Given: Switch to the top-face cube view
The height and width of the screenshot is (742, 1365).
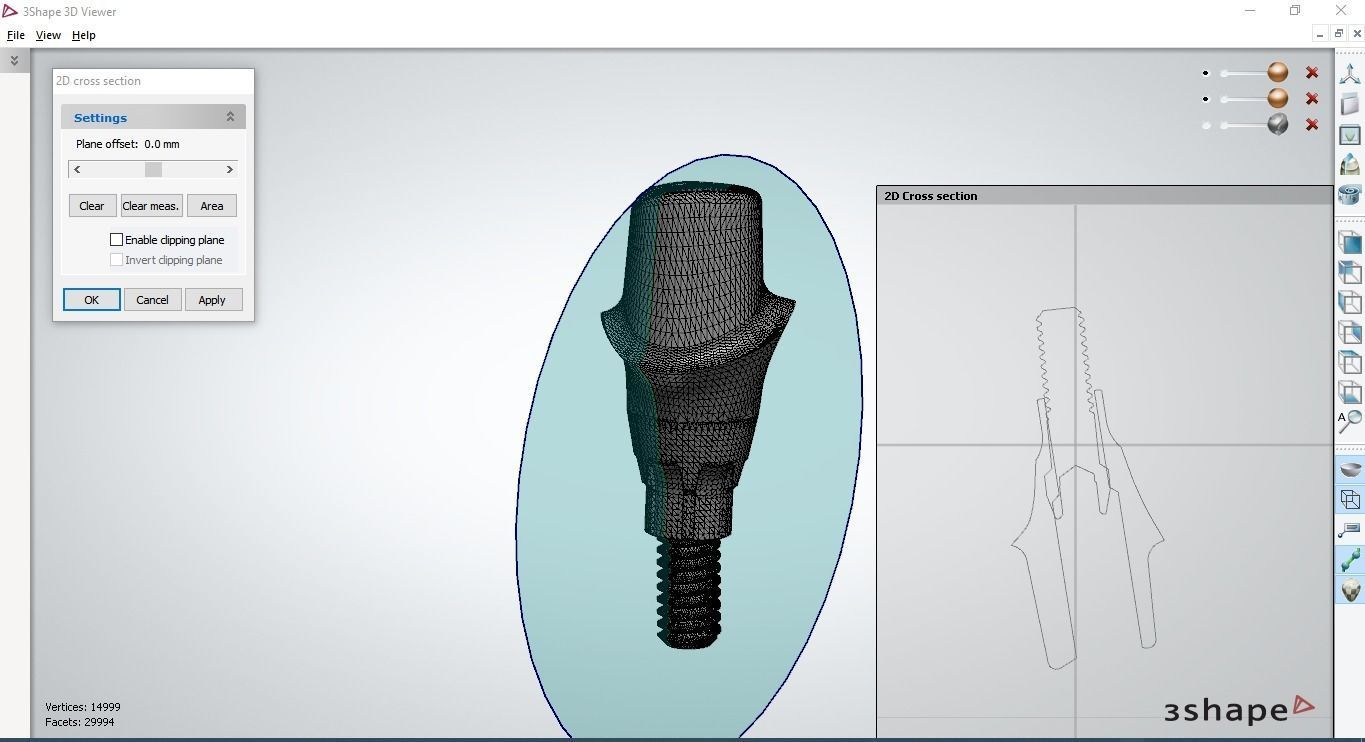Looking at the screenshot, I should tap(1350, 362).
